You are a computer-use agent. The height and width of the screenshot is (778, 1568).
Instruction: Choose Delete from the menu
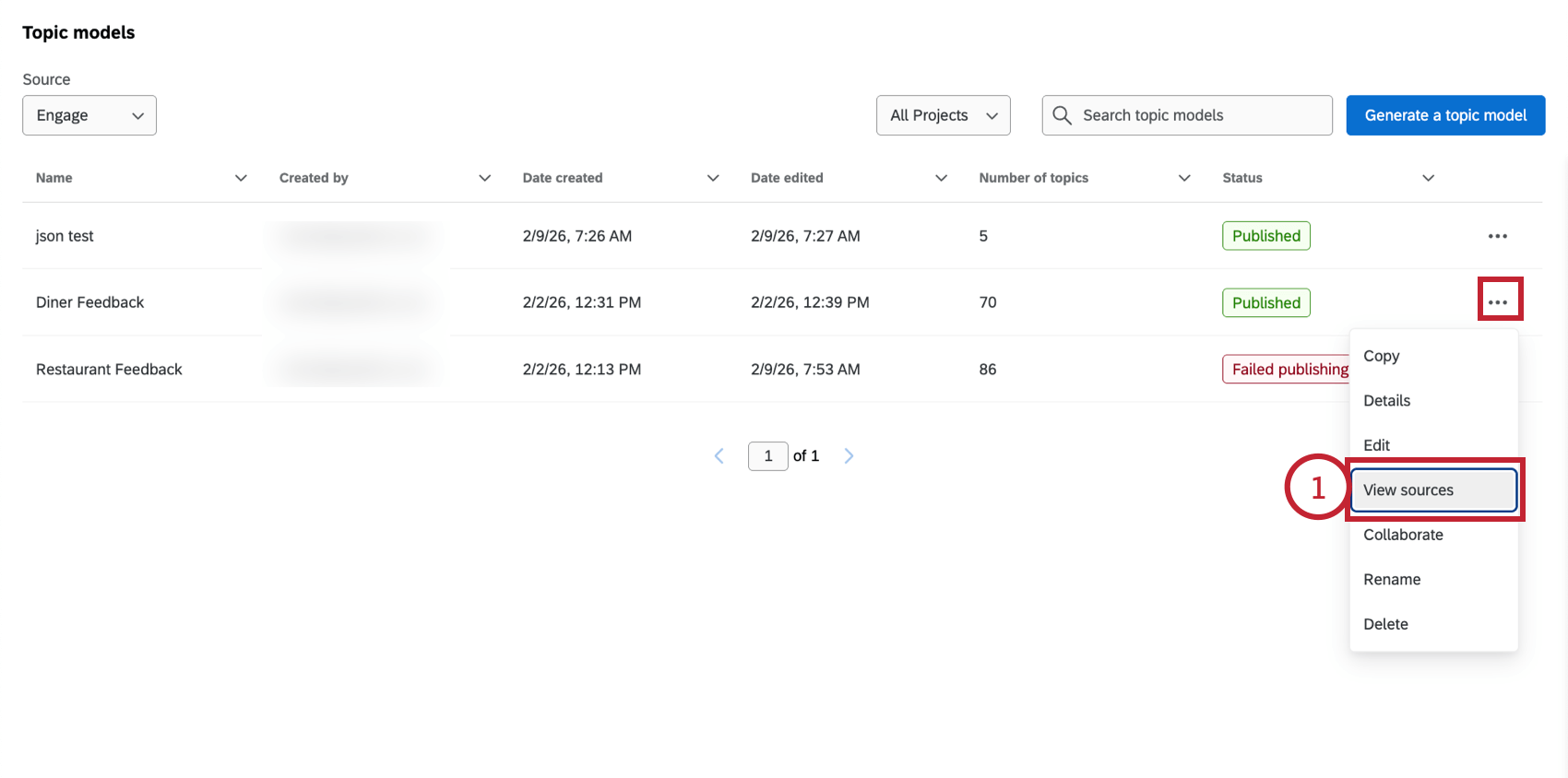click(x=1385, y=624)
